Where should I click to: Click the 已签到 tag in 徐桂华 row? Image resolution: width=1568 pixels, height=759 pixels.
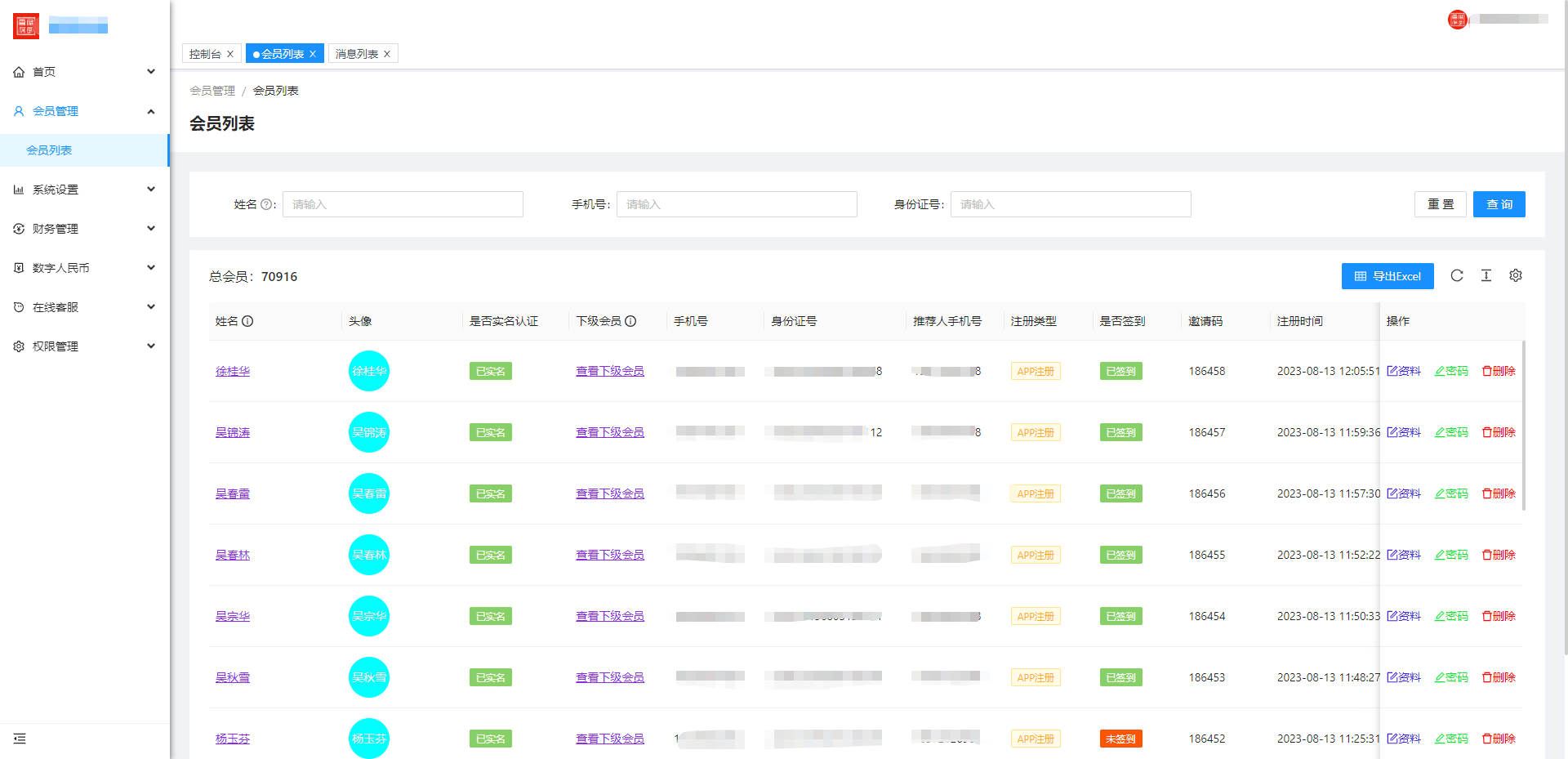coord(1120,371)
